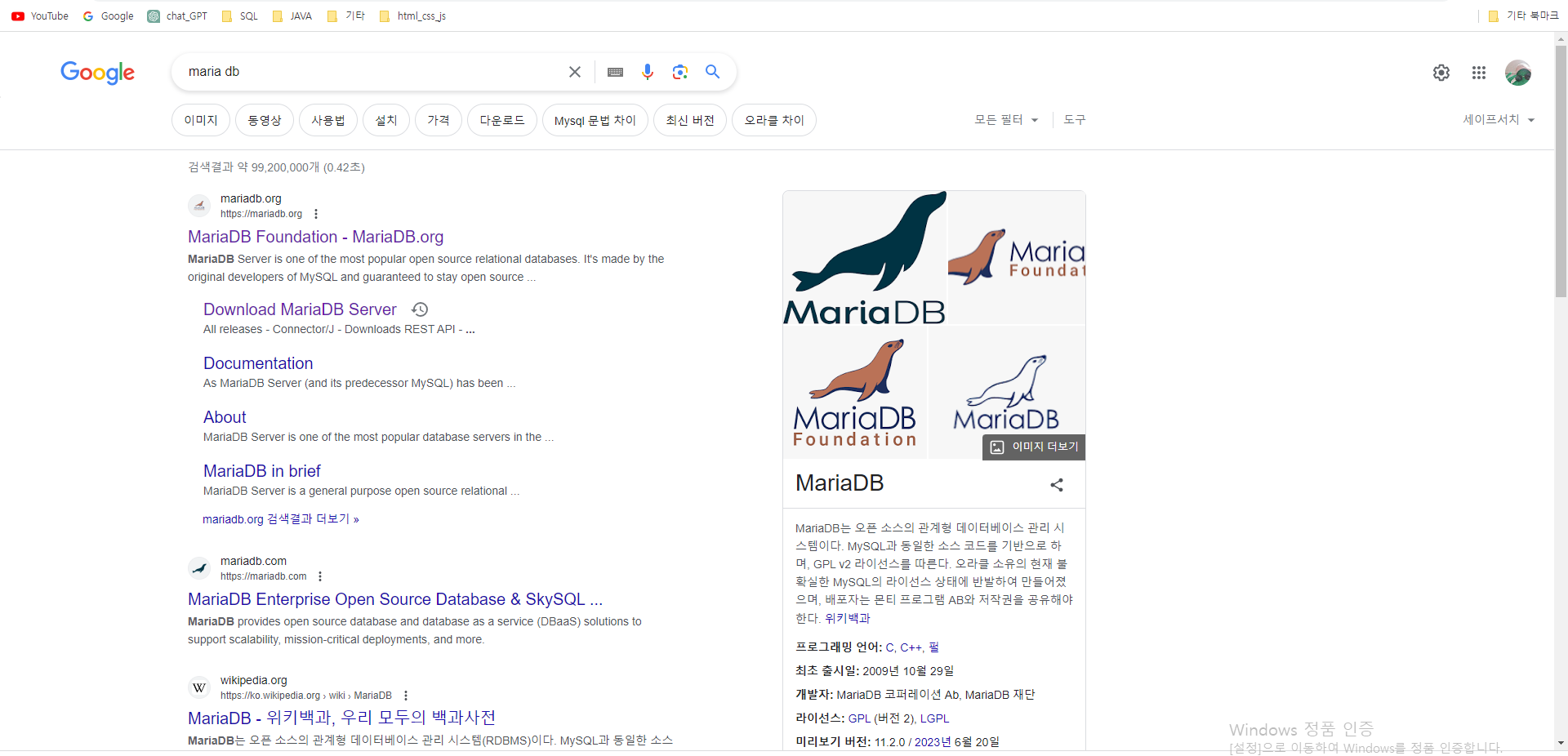Share the MariaDB knowledge panel
1568x756 pixels.
point(1057,485)
